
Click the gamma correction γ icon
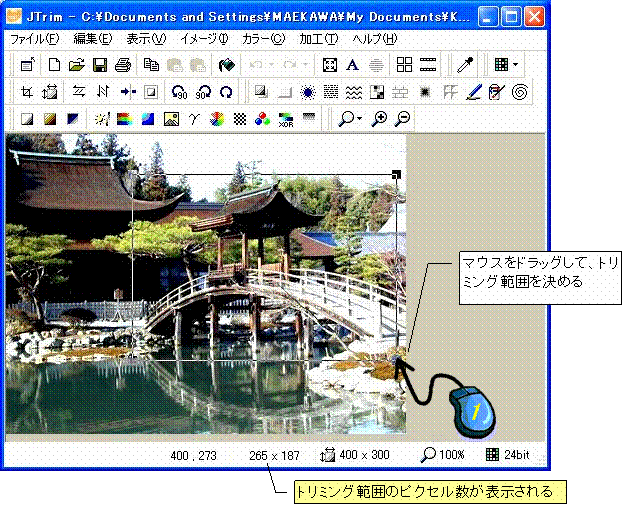pos(194,119)
